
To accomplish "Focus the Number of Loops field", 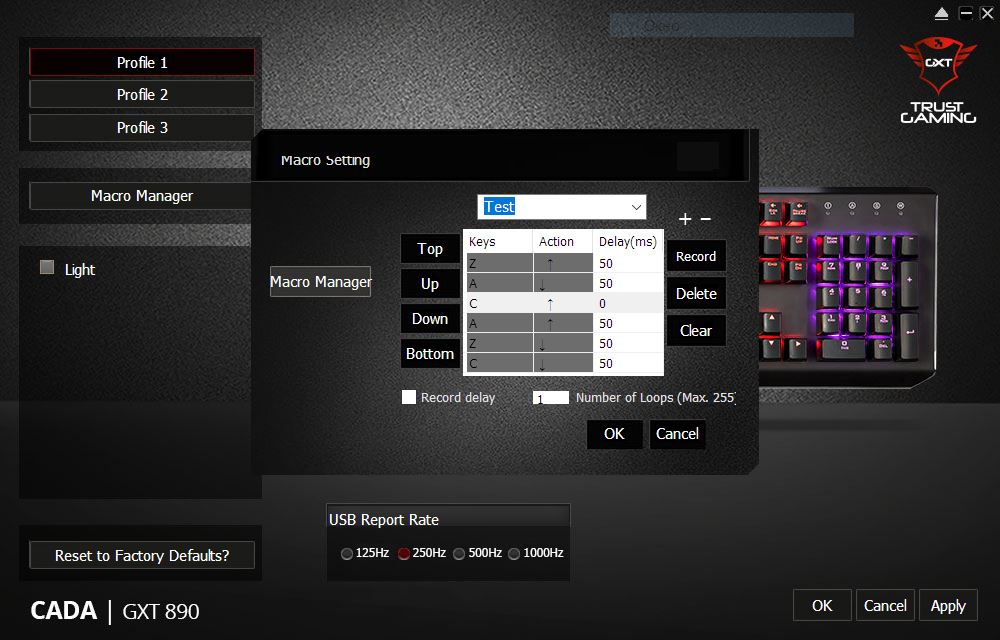I will tap(550, 398).
